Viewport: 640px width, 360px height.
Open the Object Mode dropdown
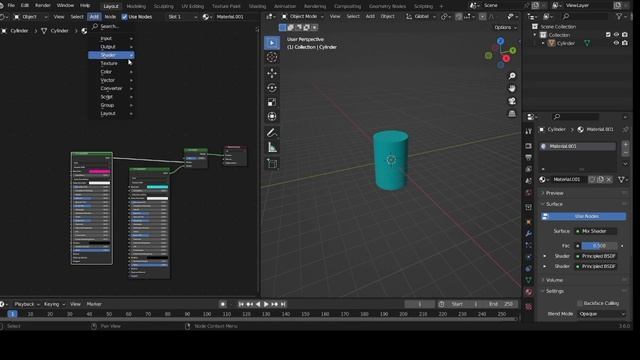(303, 17)
